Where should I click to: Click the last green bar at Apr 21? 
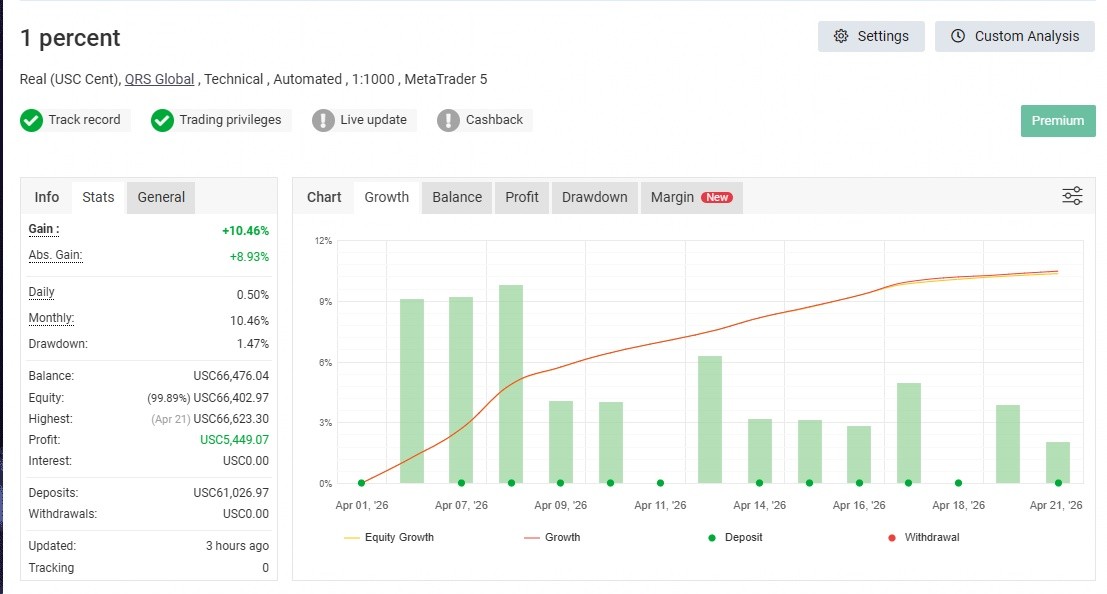tap(1058, 463)
